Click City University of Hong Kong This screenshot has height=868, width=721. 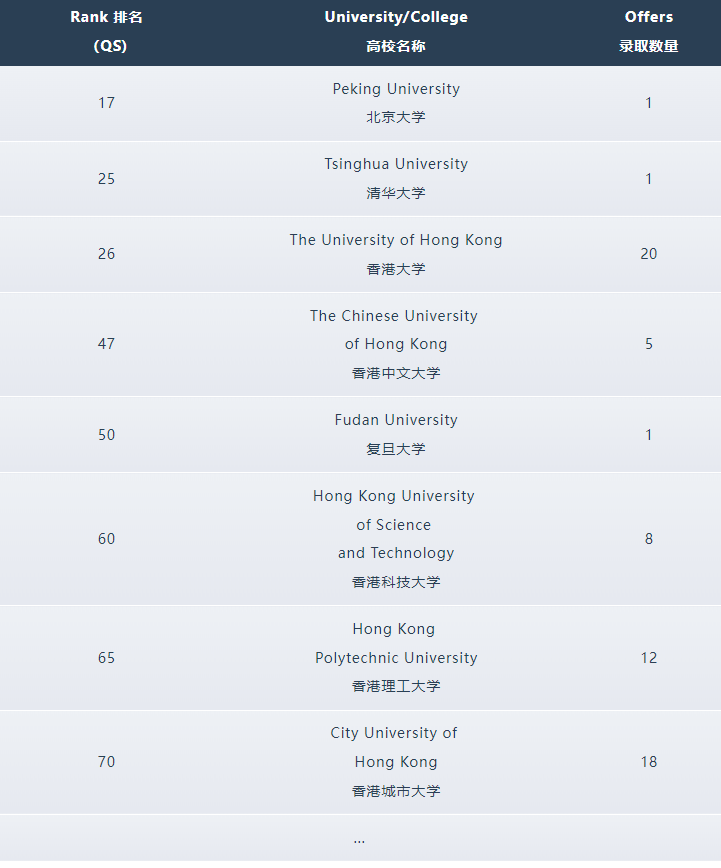pos(394,748)
